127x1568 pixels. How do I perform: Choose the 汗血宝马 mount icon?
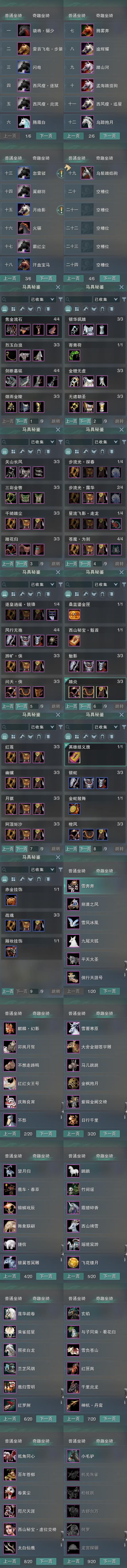(23, 265)
